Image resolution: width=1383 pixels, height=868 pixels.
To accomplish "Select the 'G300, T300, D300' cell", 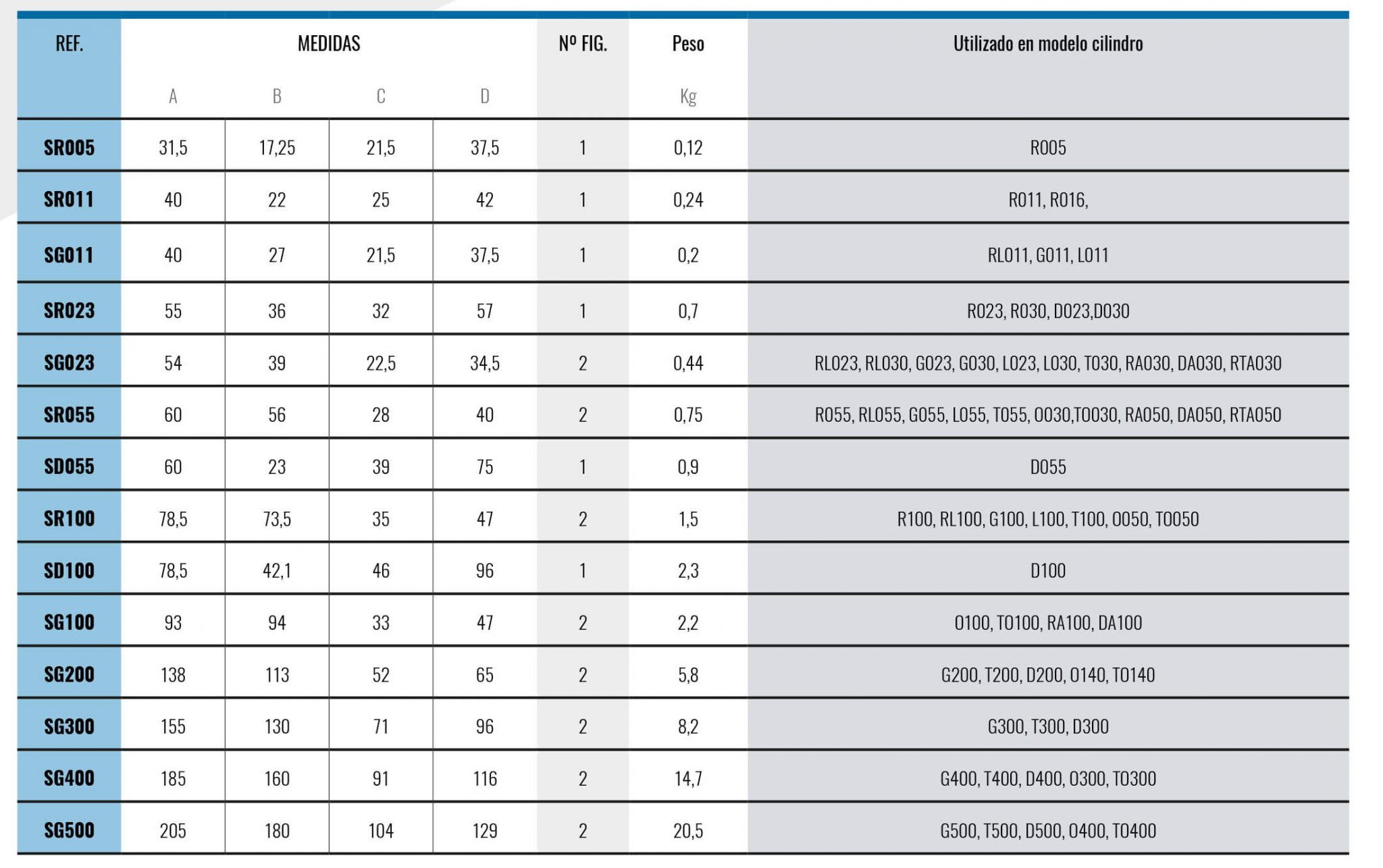I will pyautogui.click(x=1047, y=727).
